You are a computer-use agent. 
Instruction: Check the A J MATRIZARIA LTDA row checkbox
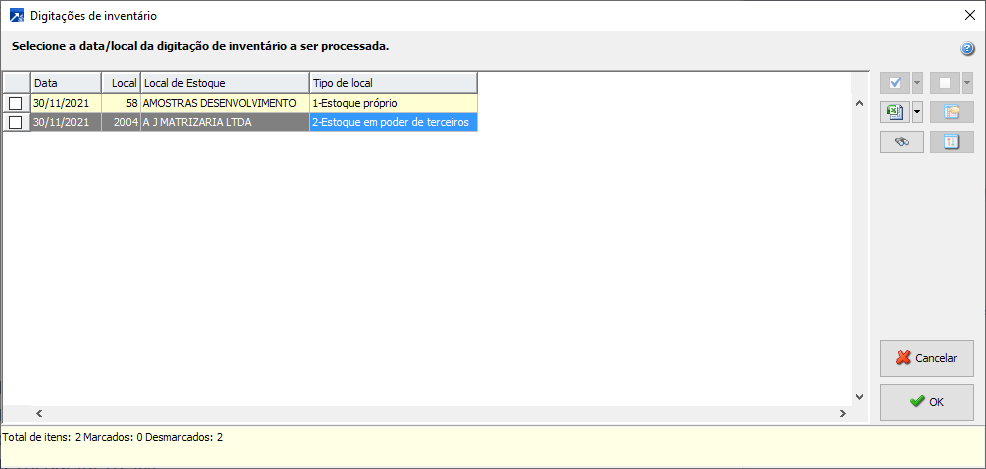(x=16, y=123)
